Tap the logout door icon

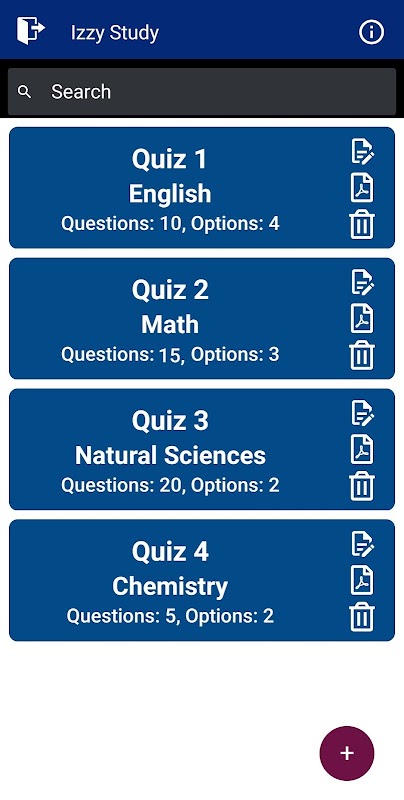(x=31, y=31)
